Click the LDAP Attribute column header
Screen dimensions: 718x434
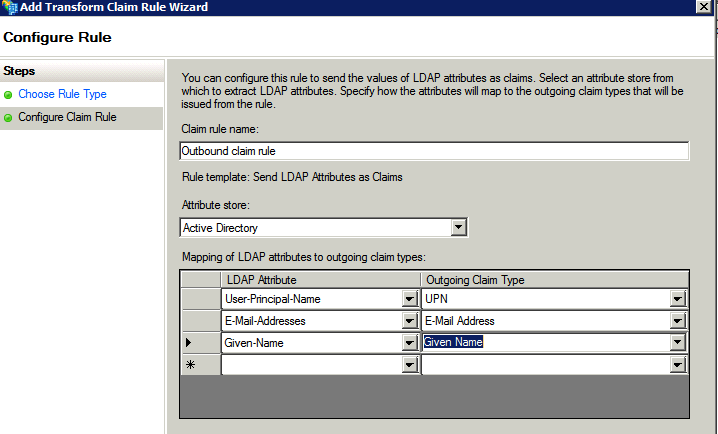(320, 279)
